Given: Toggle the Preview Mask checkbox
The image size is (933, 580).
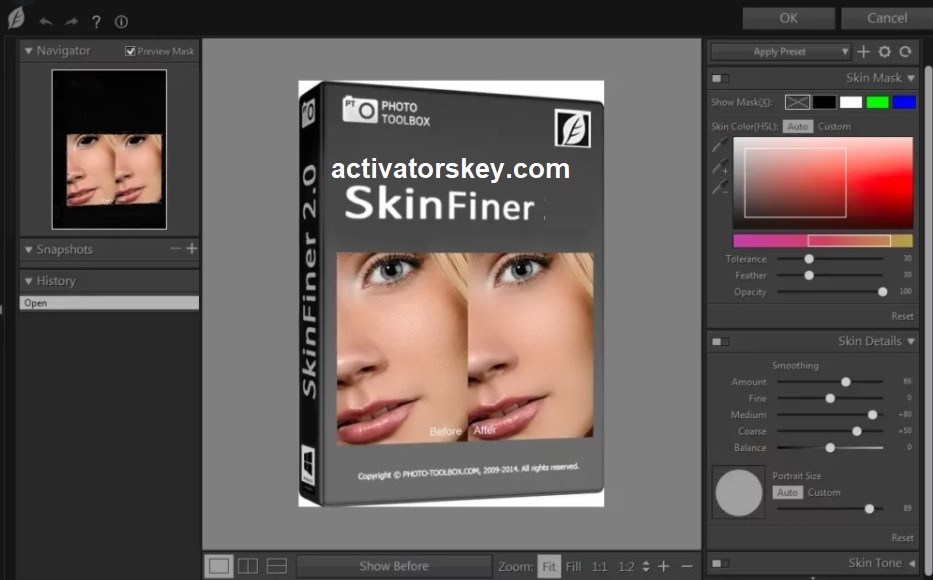Looking at the screenshot, I should (x=130, y=51).
